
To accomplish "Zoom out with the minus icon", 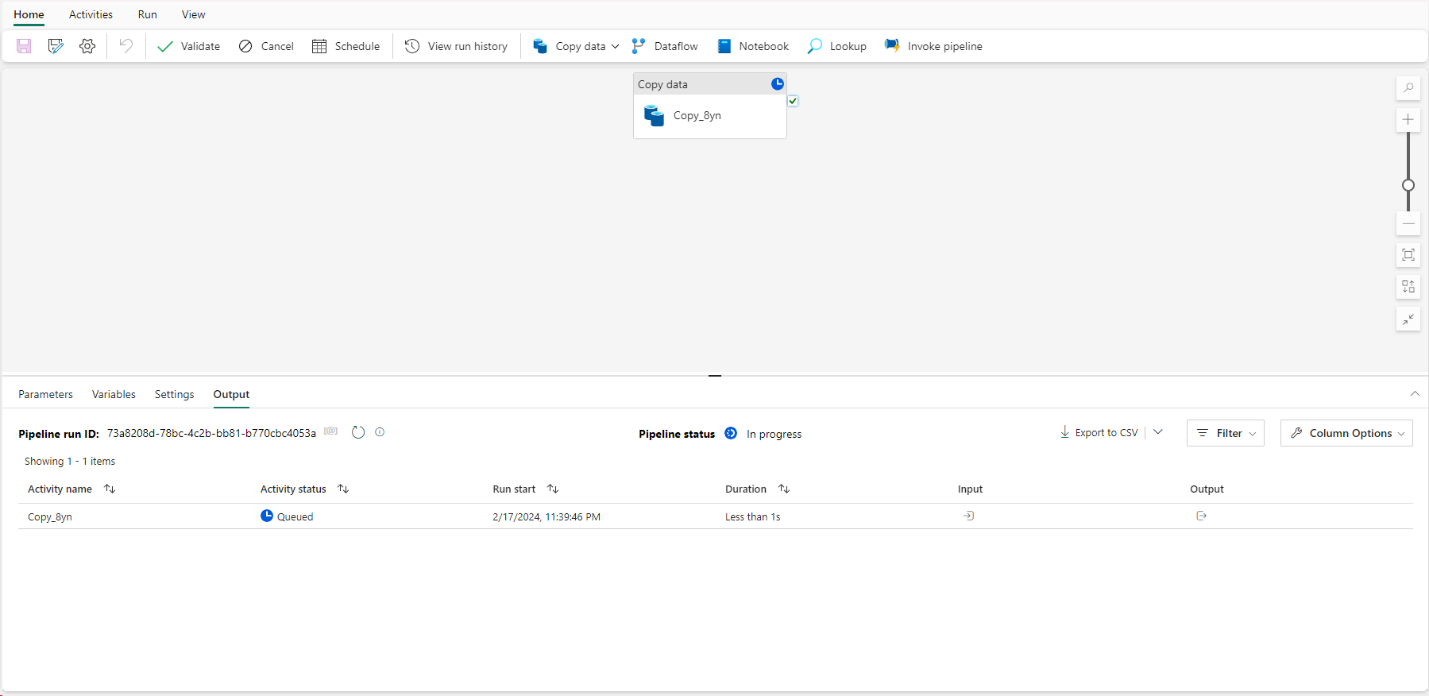I will pyautogui.click(x=1408, y=223).
